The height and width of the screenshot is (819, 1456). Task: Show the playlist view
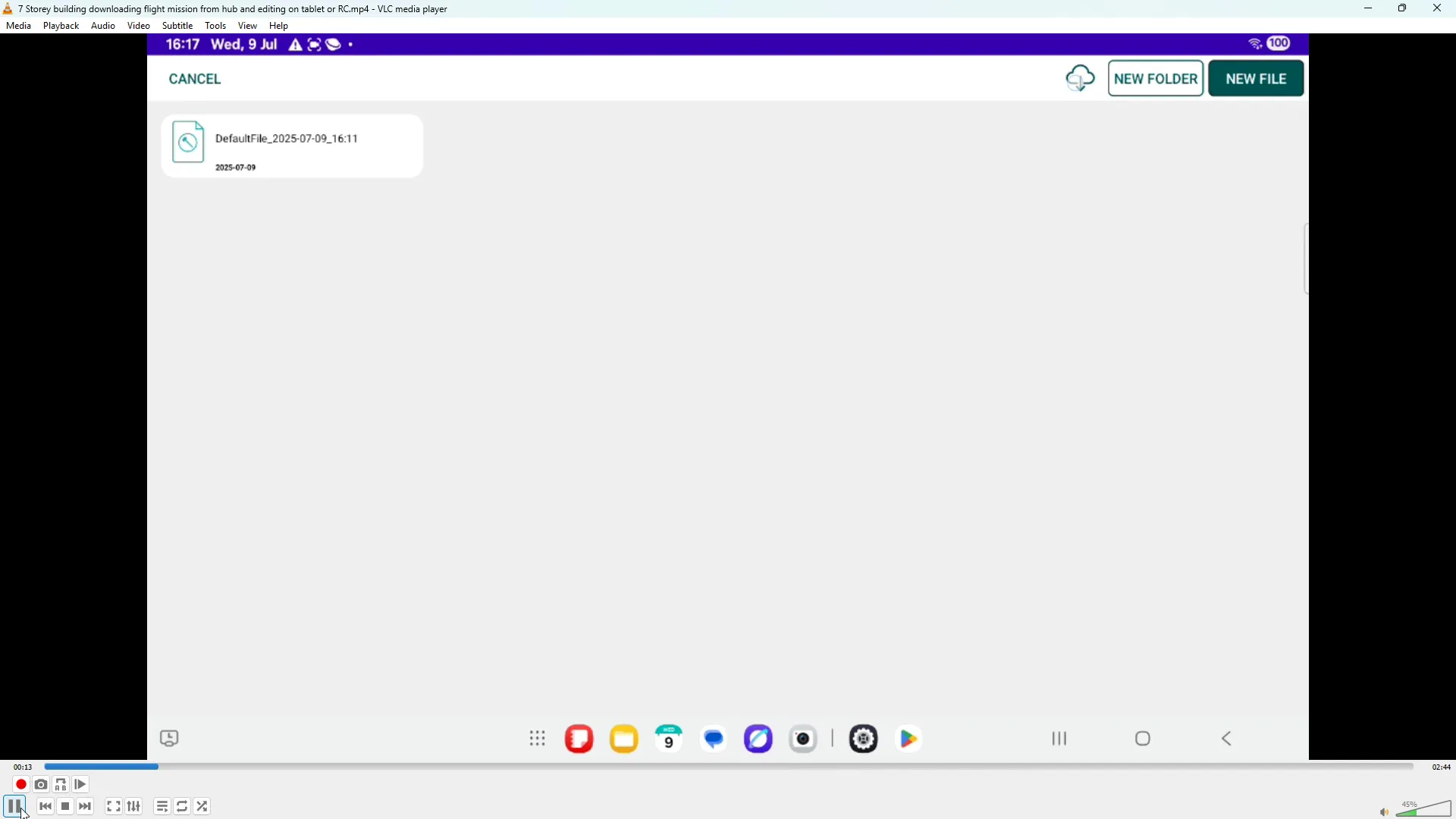[162, 806]
